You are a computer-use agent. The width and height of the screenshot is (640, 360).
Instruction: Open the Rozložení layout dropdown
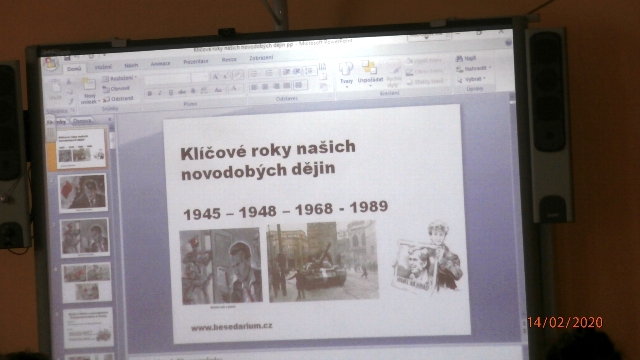[119, 78]
